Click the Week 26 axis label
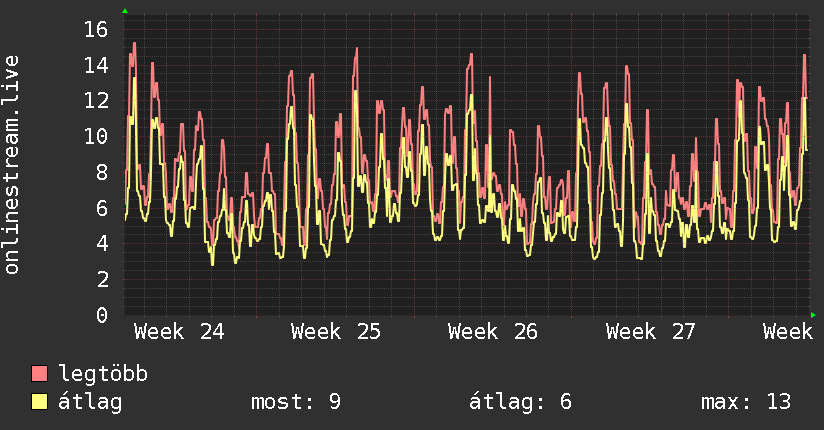 [493, 332]
